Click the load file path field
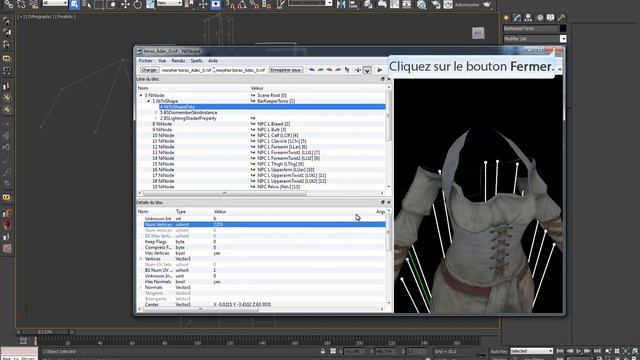 point(186,70)
